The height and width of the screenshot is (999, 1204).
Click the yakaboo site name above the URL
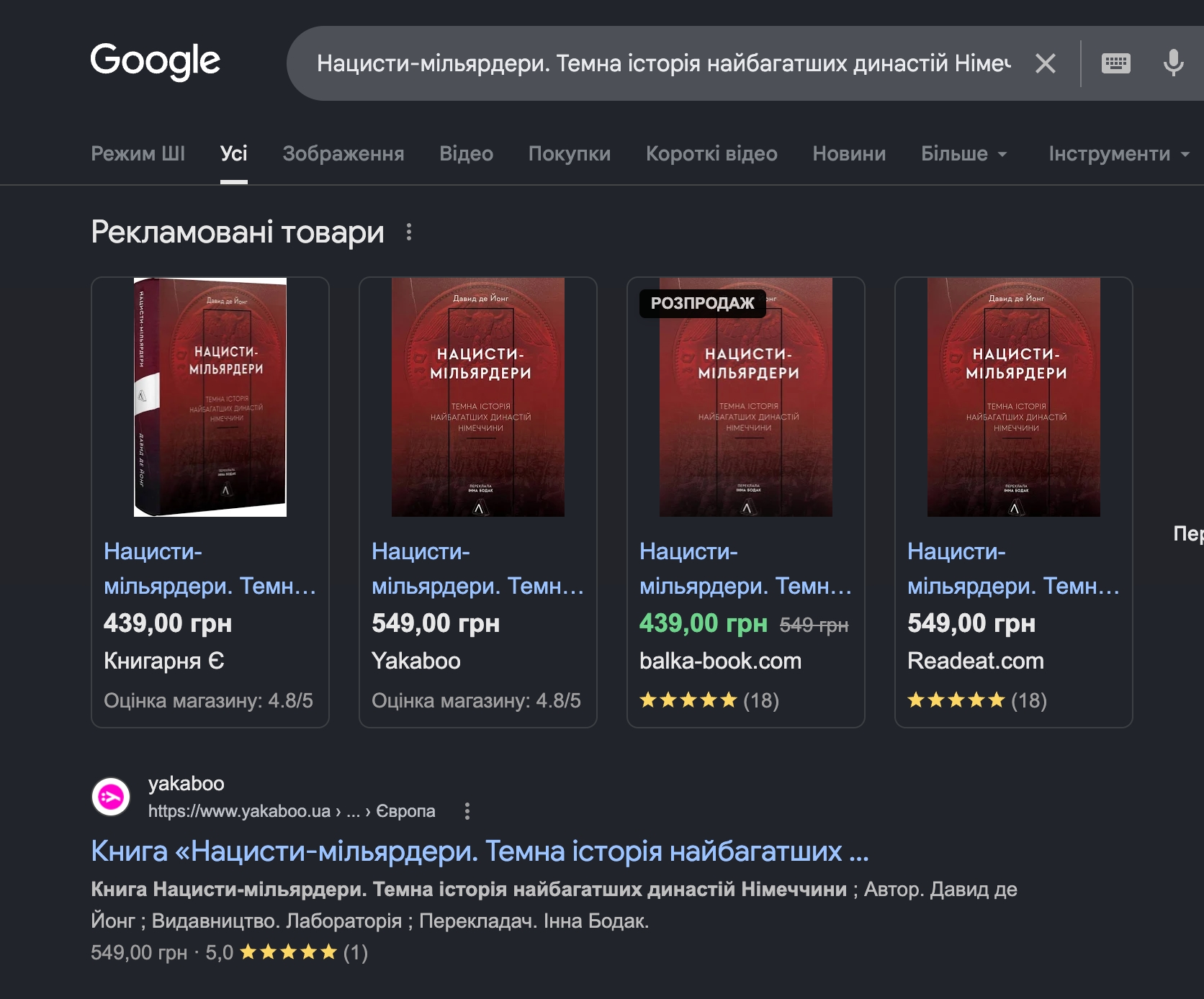click(x=186, y=784)
